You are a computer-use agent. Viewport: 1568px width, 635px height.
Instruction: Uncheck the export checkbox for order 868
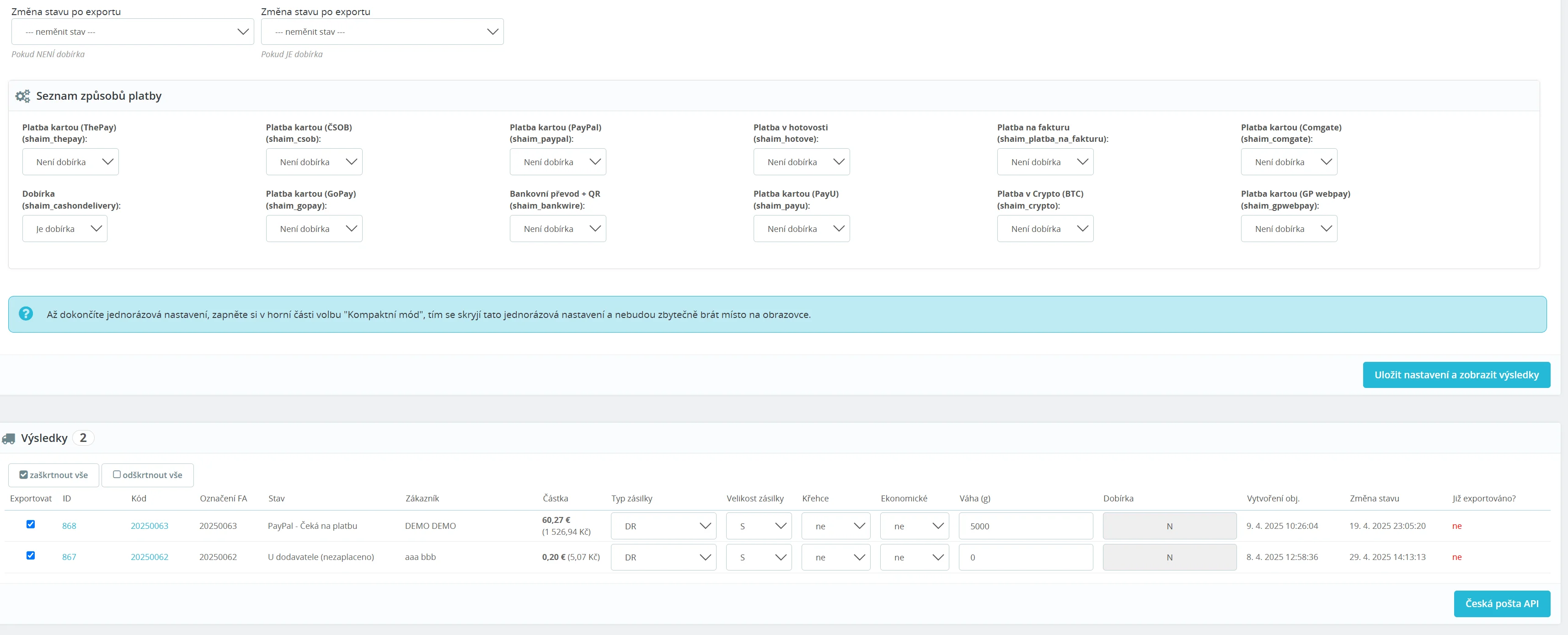pyautogui.click(x=31, y=524)
